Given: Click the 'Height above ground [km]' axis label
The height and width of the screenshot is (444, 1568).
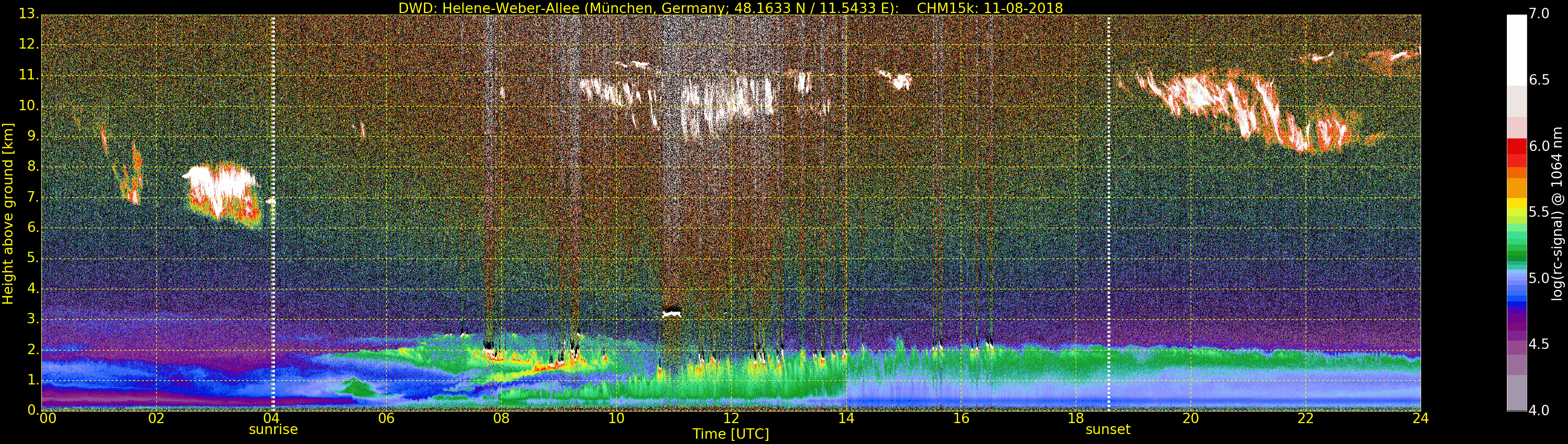Looking at the screenshot, I should coord(8,214).
